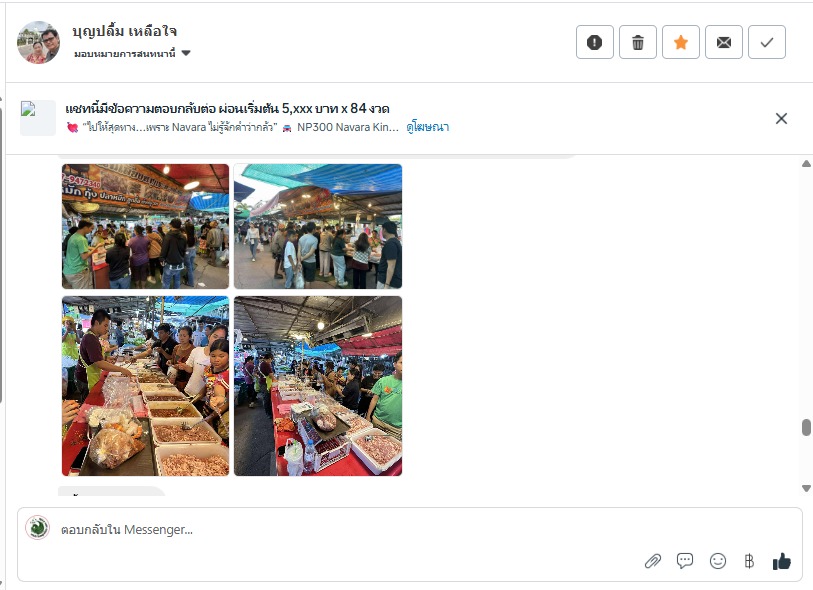Dismiss the ad reply banner
Screen dimensions: 813x590
pyautogui.click(x=781, y=119)
